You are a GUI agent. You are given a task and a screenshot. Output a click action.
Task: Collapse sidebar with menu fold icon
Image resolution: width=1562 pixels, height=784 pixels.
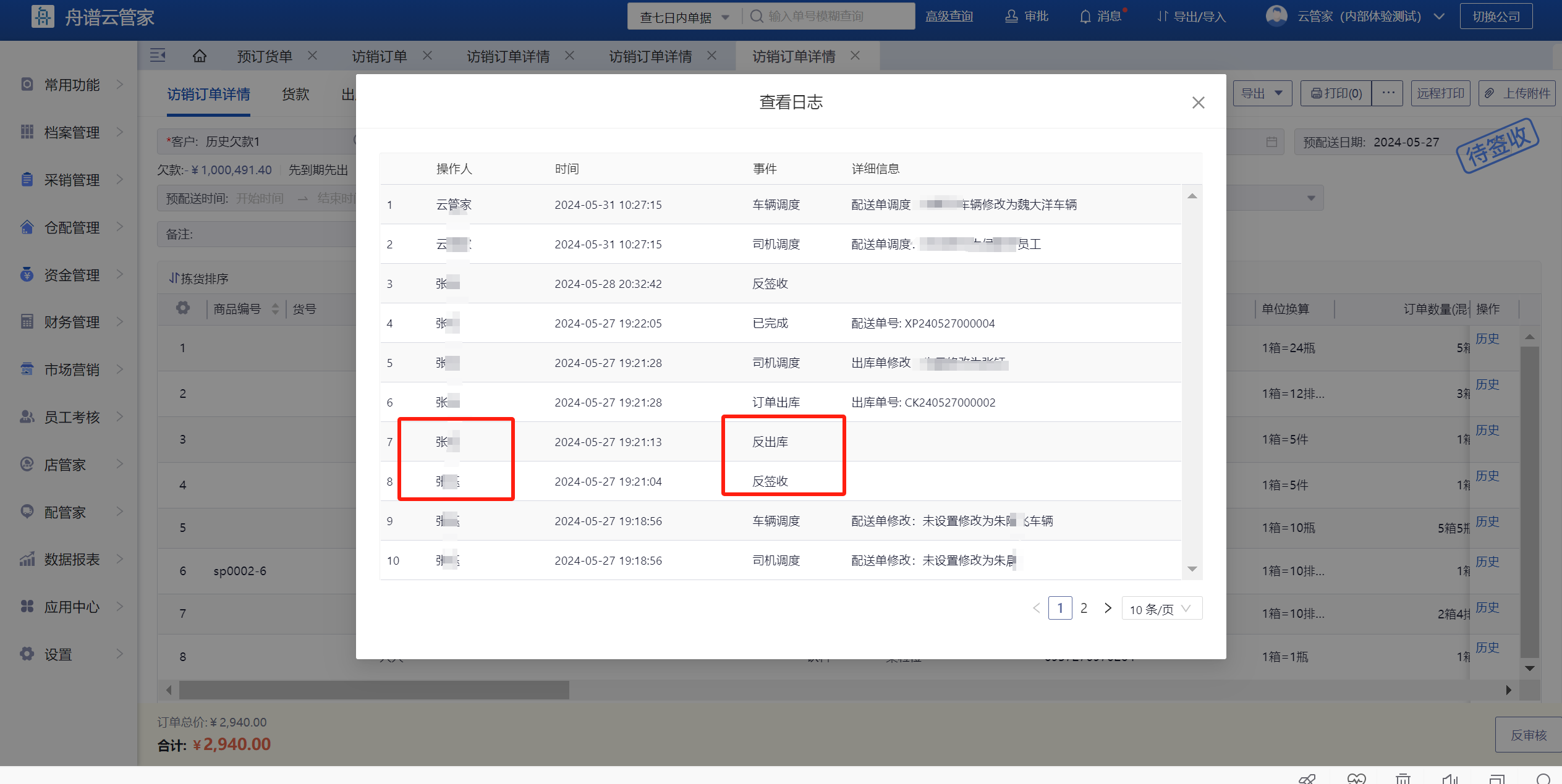coord(158,56)
